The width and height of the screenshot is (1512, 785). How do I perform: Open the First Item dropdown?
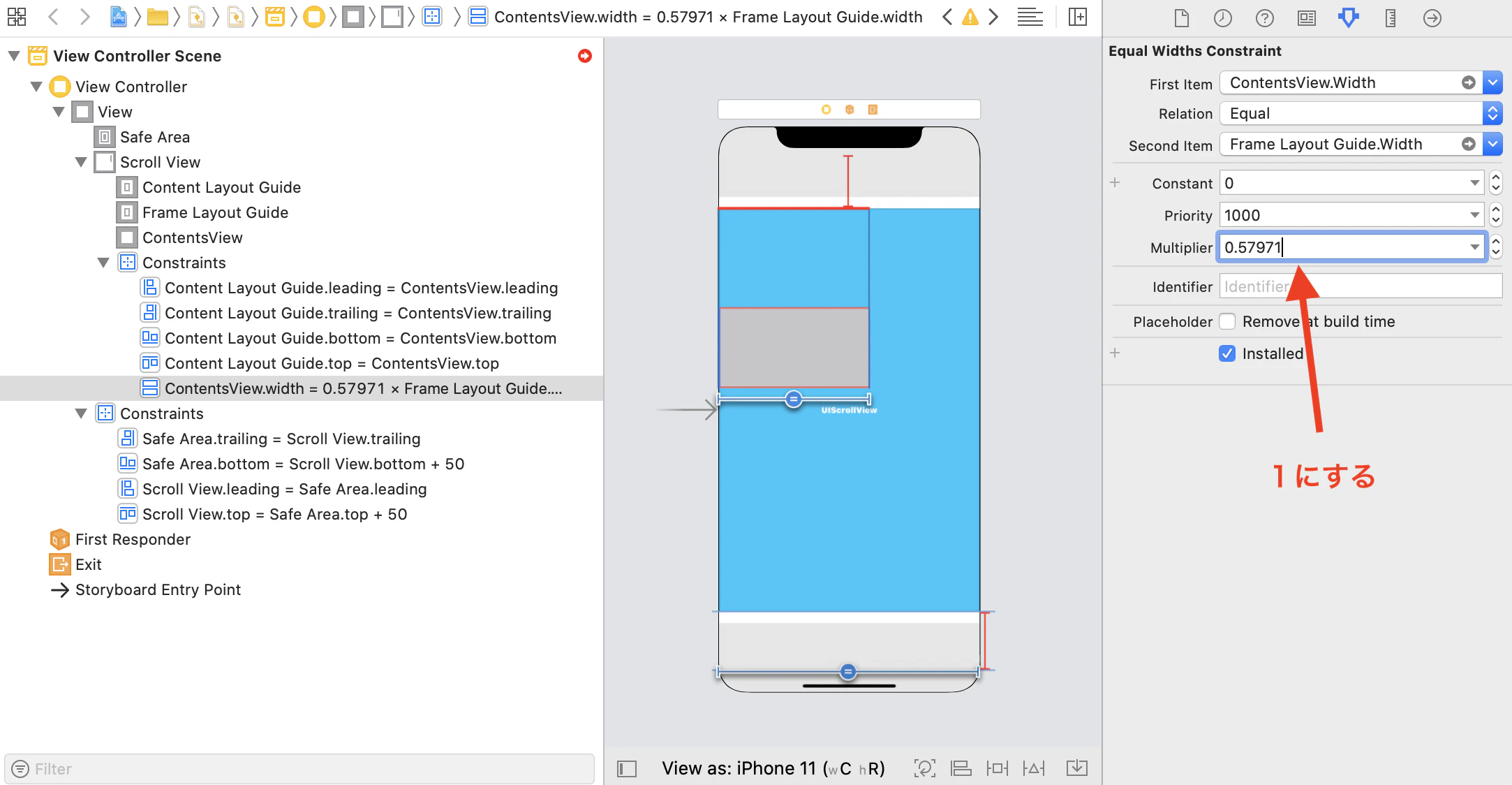[1492, 82]
